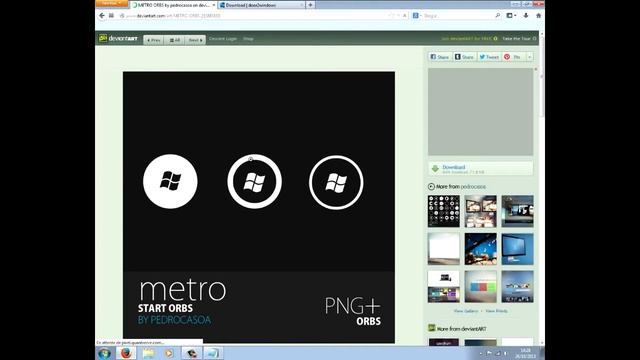Image resolution: width=640 pixels, height=360 pixels.
Task: Open the white blank wall thumbnail
Action: point(444,249)
